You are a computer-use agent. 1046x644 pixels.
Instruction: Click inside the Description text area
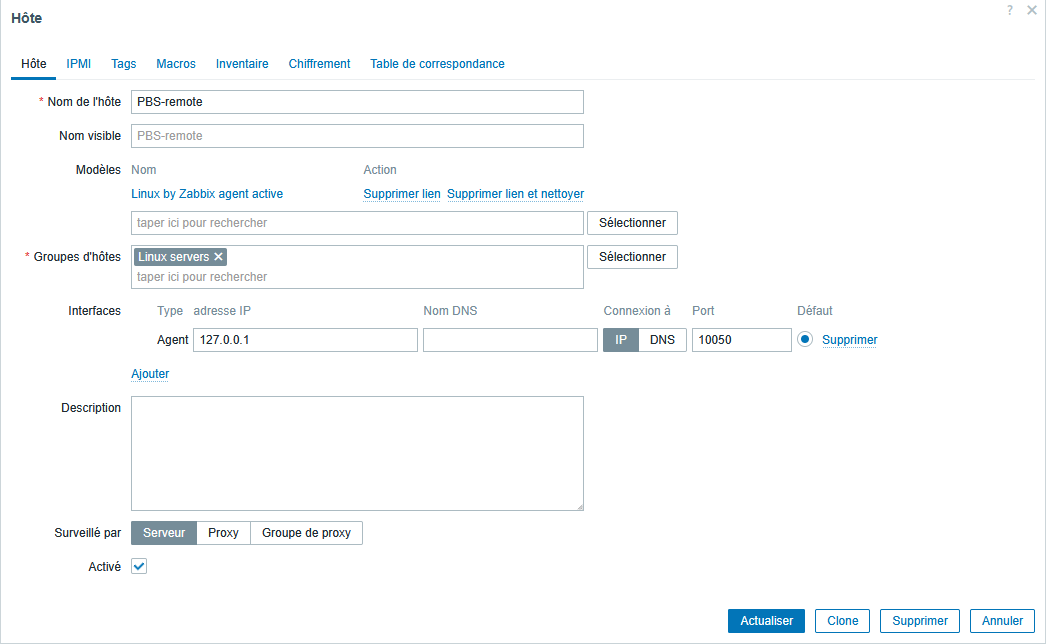[x=357, y=452]
